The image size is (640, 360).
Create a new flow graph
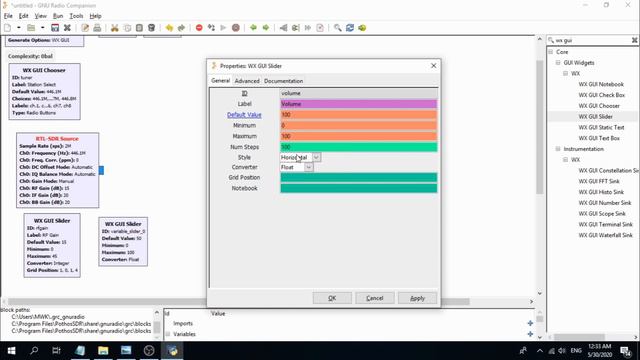[x=7, y=28]
